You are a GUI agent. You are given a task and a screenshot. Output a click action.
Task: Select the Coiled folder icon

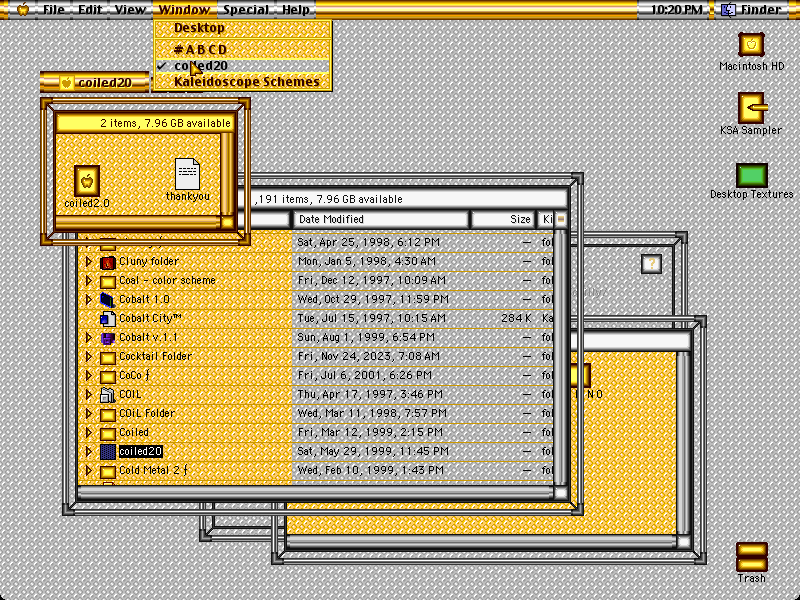point(108,433)
